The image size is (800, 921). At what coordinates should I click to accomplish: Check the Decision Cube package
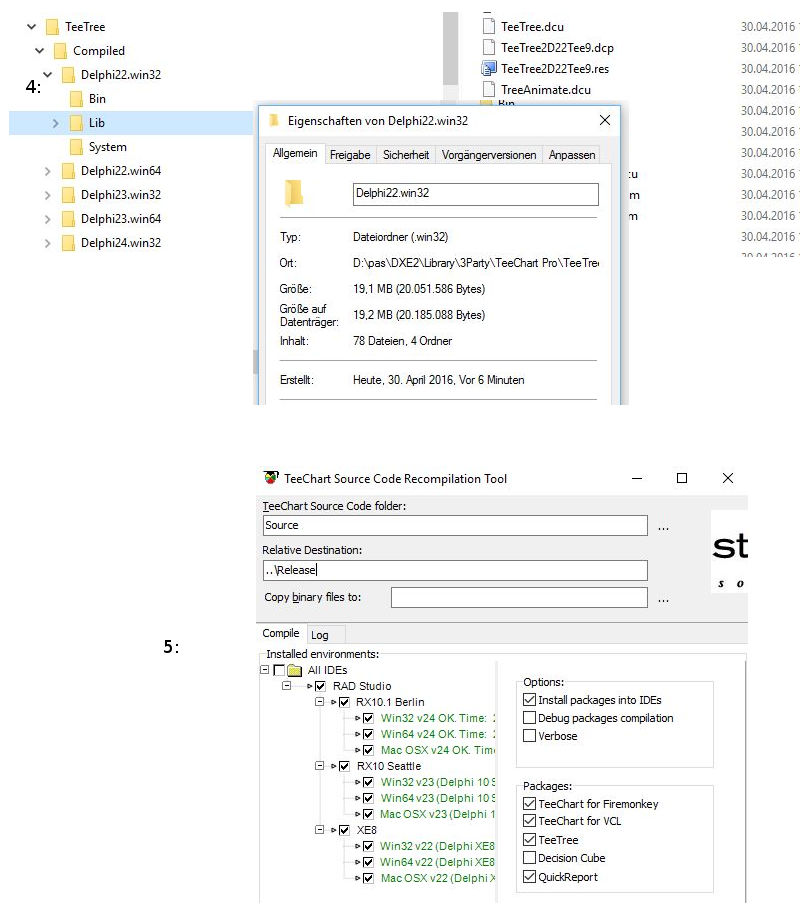pyautogui.click(x=529, y=858)
